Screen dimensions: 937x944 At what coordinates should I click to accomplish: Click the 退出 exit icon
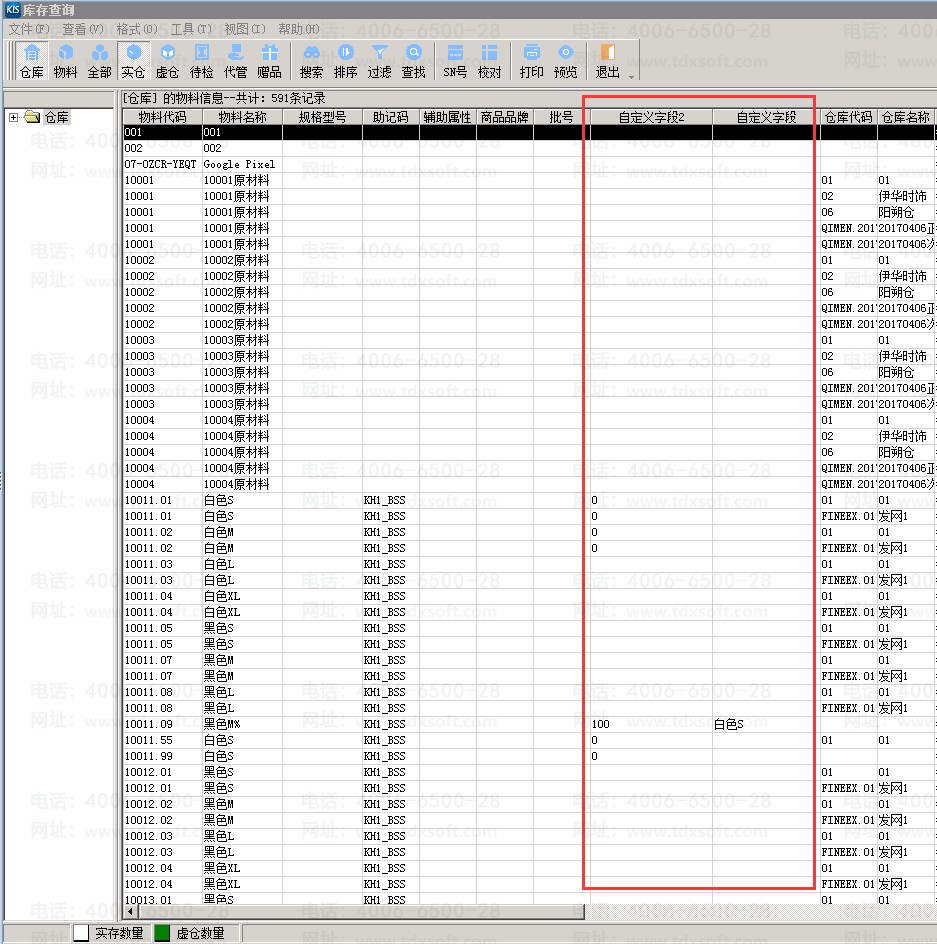(607, 60)
